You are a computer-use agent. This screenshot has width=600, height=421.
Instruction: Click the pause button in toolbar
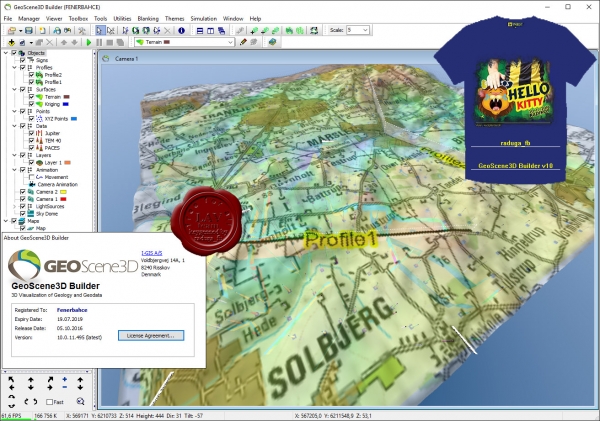click(x=99, y=42)
